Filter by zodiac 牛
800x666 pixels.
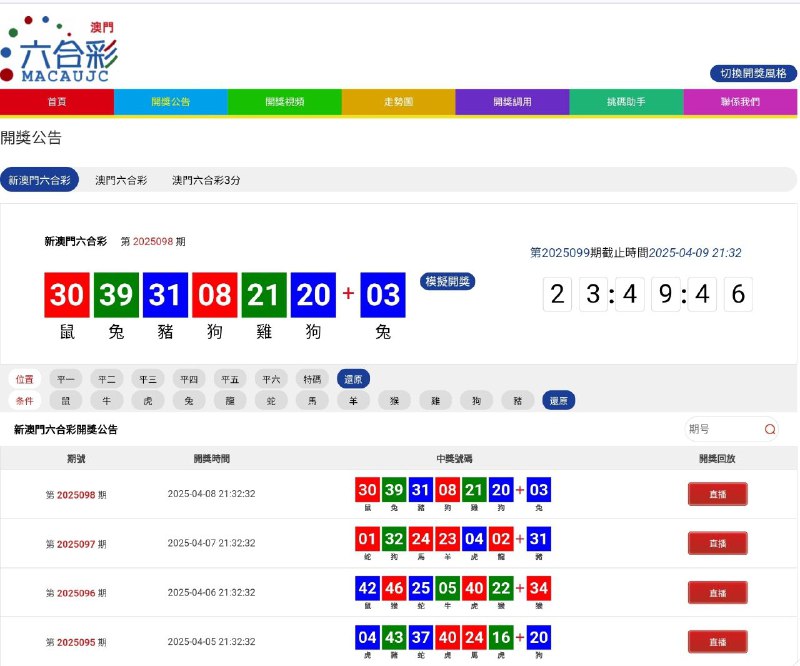coord(107,401)
